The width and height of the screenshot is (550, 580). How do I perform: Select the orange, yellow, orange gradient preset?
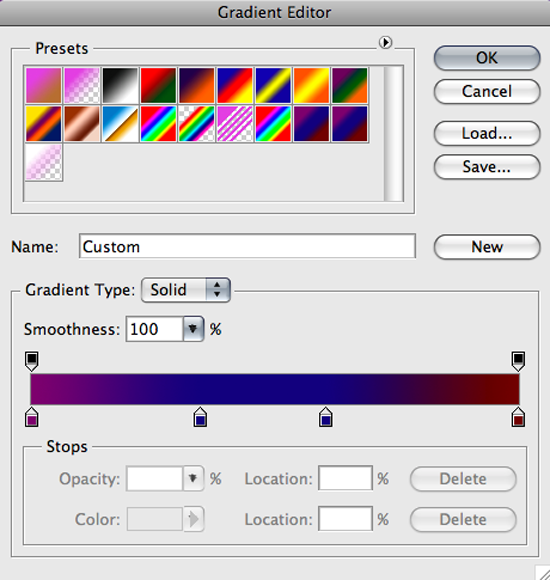click(311, 85)
